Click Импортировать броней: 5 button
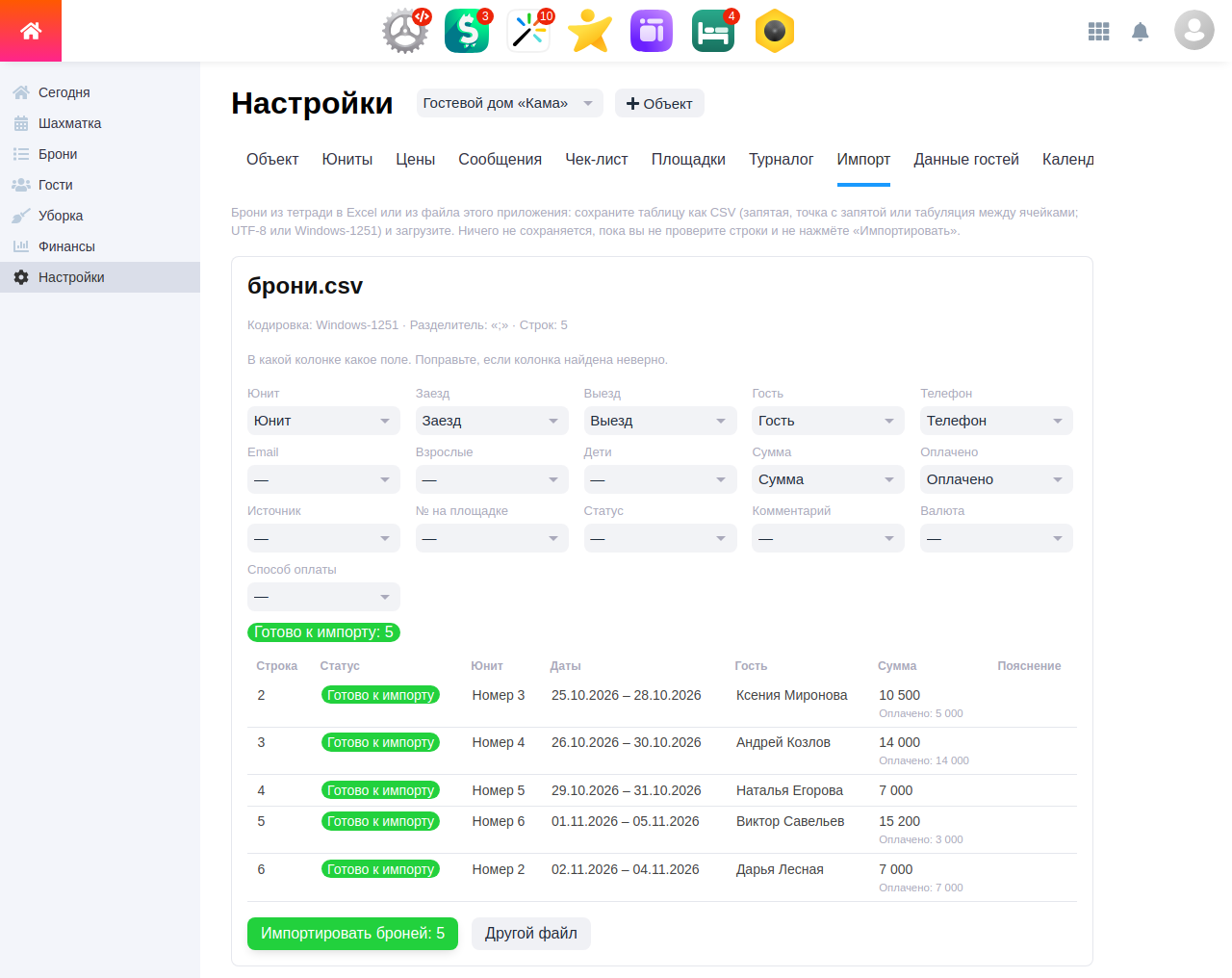Viewport: 1232px width, 978px height. [x=352, y=934]
